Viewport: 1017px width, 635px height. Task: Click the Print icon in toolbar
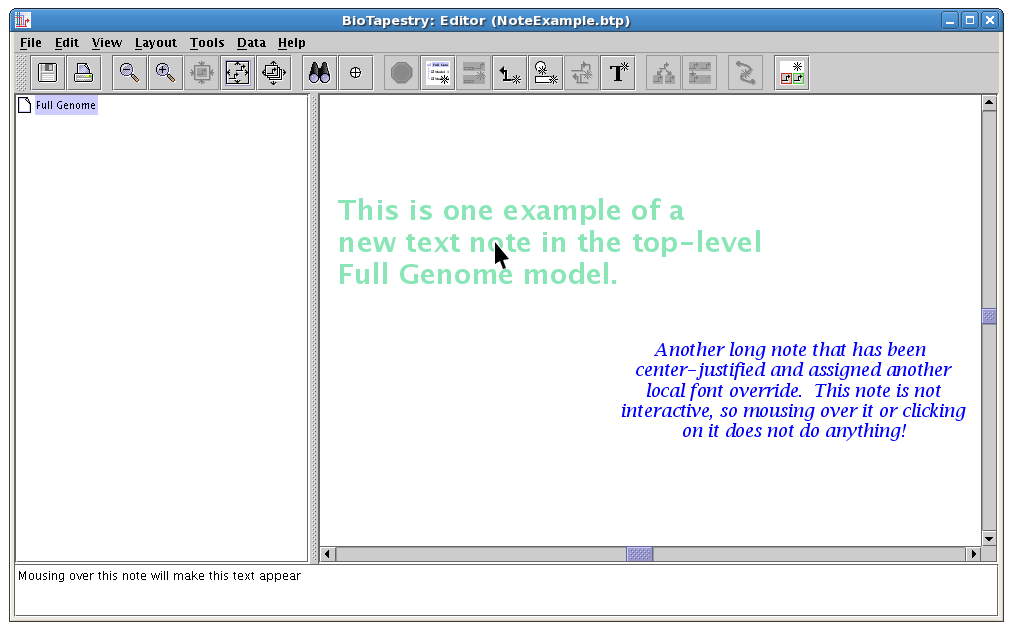pos(83,73)
